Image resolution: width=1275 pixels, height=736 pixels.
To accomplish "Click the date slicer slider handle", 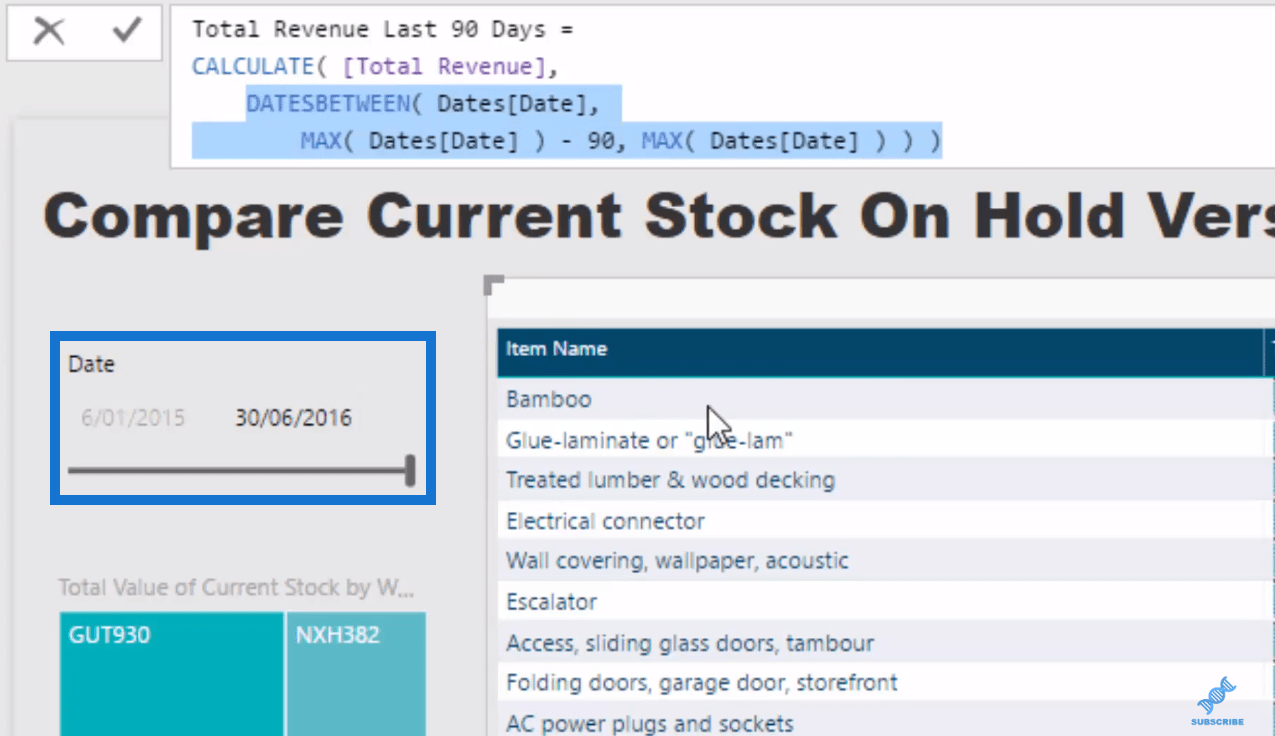I will tap(410, 470).
